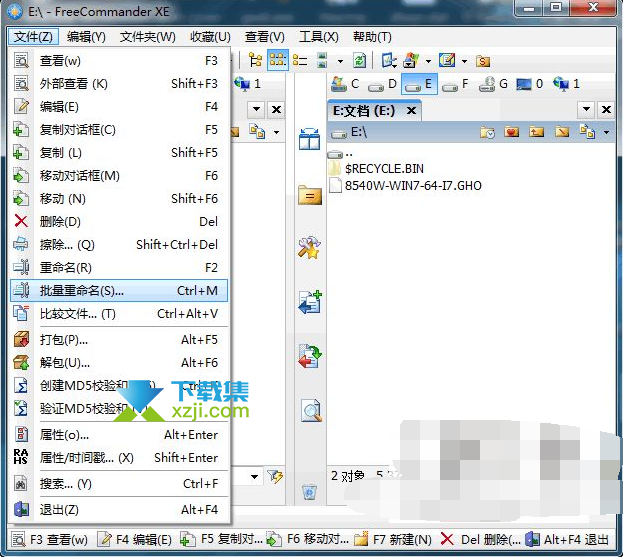Viewport: 623px width, 557px height.
Task: Open the 工具(X) menu
Action: coord(319,37)
